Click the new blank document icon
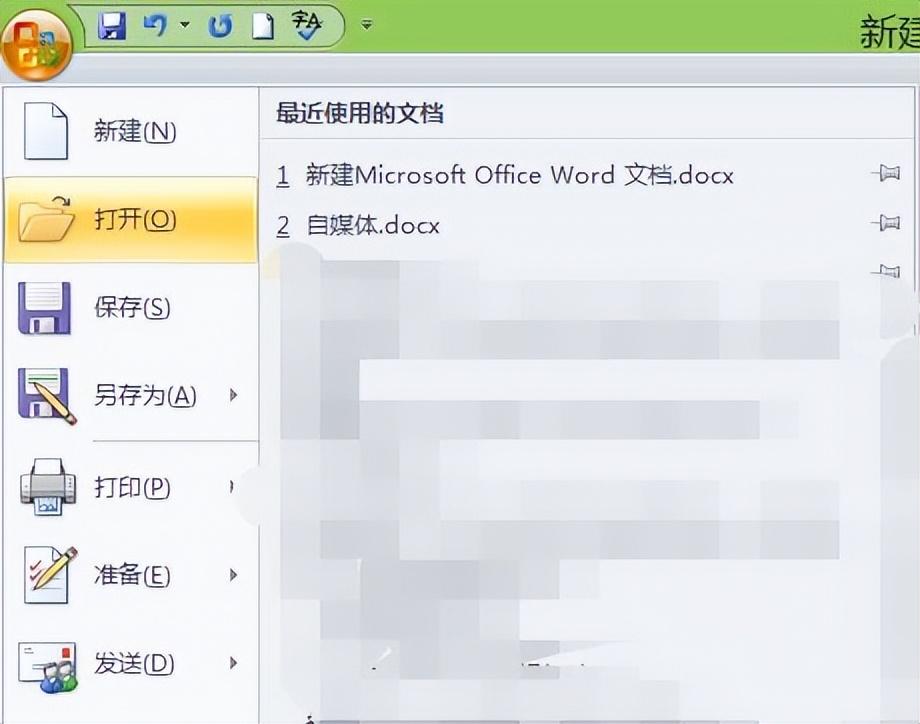The width and height of the screenshot is (920, 724). click(262, 24)
